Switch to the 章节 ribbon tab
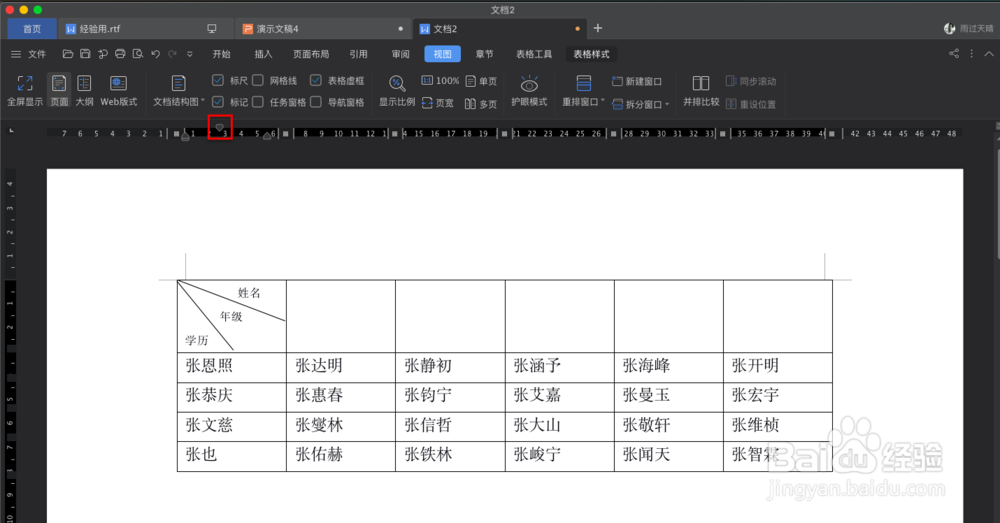The width and height of the screenshot is (1000, 523). [485, 54]
